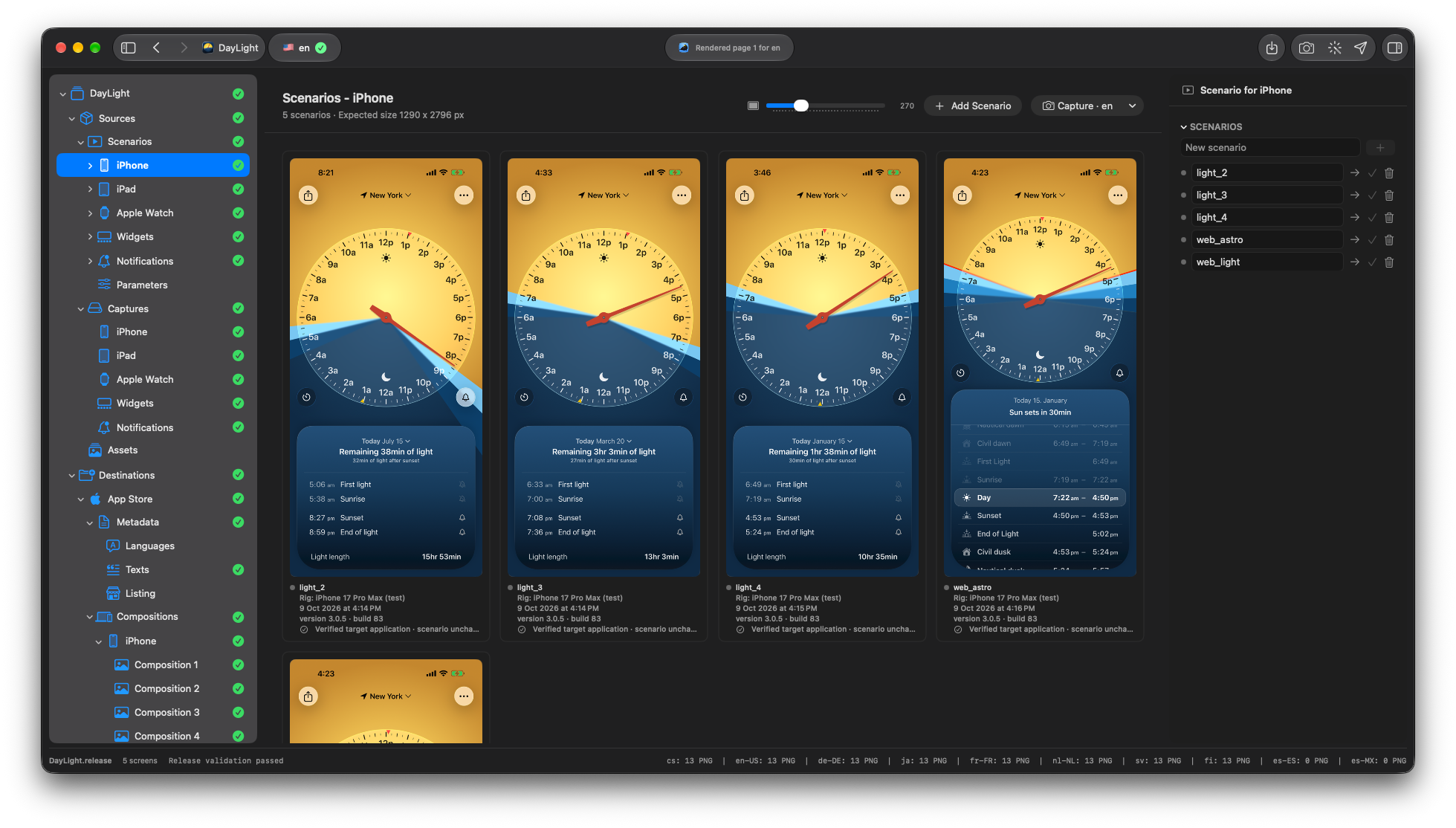Screen dimensions: 1456x828
Task: Click the Rendered page 1 for en status
Action: (729, 48)
